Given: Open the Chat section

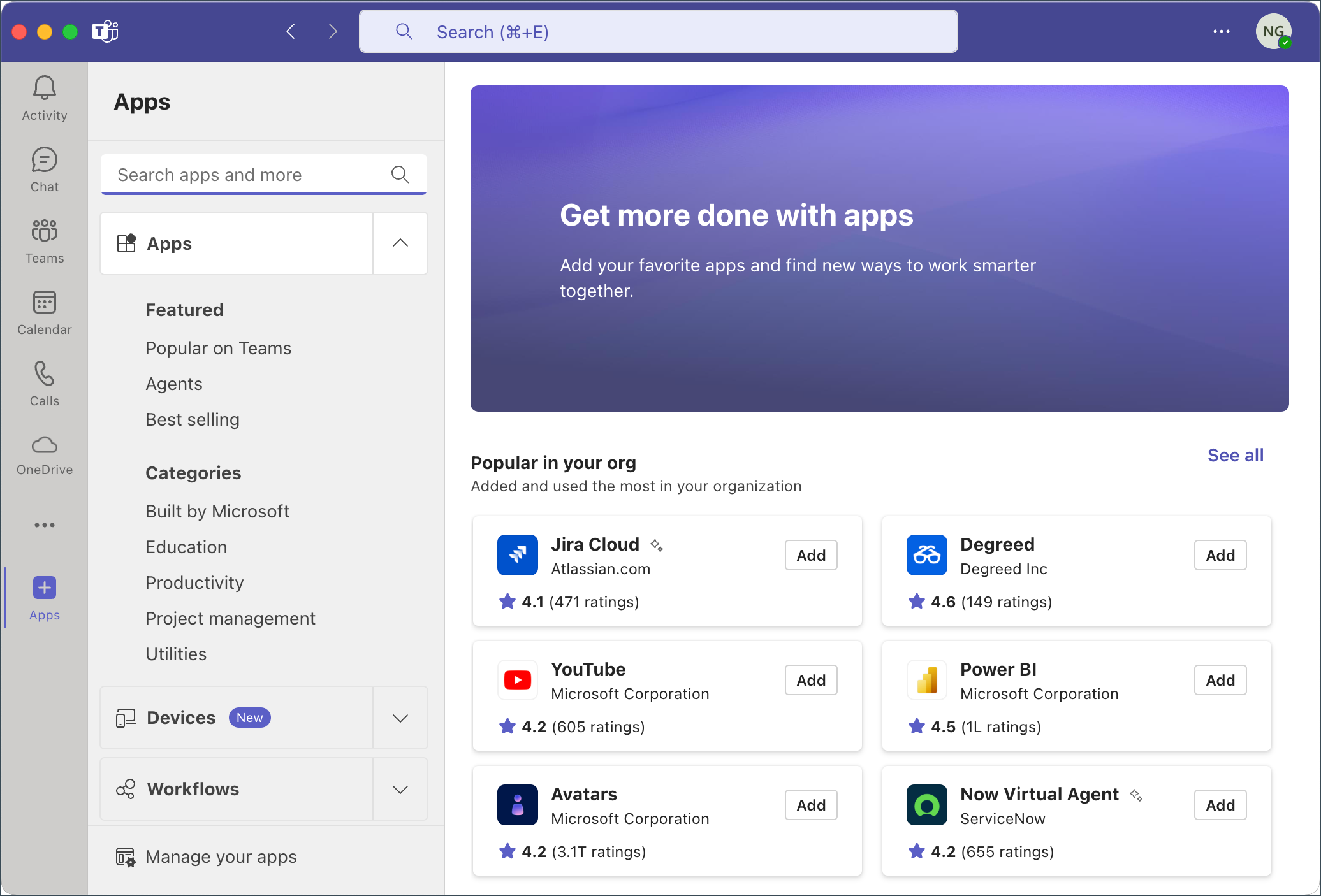Looking at the screenshot, I should [x=44, y=170].
